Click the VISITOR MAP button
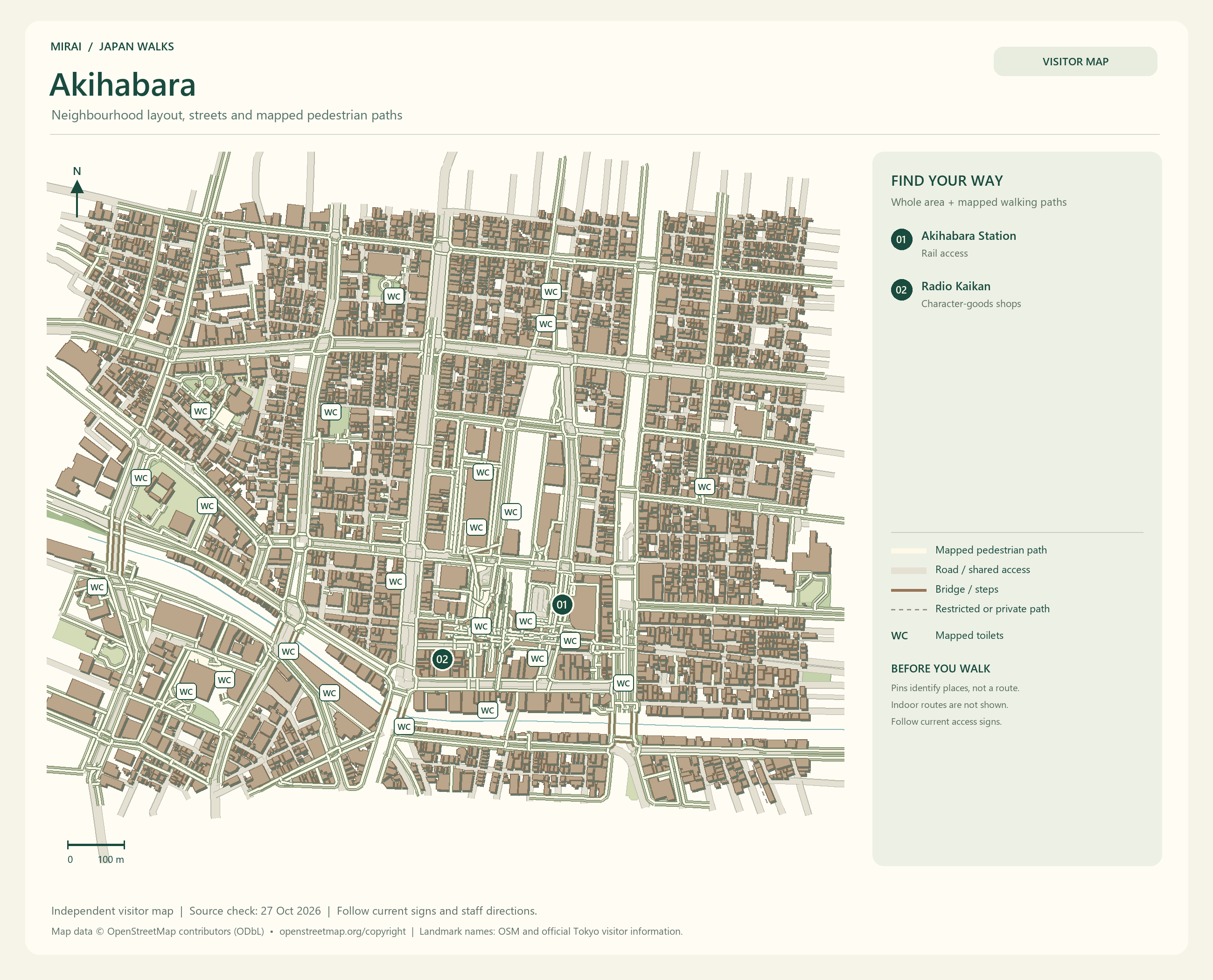Screen dimensions: 1213x980 pos(1075,62)
